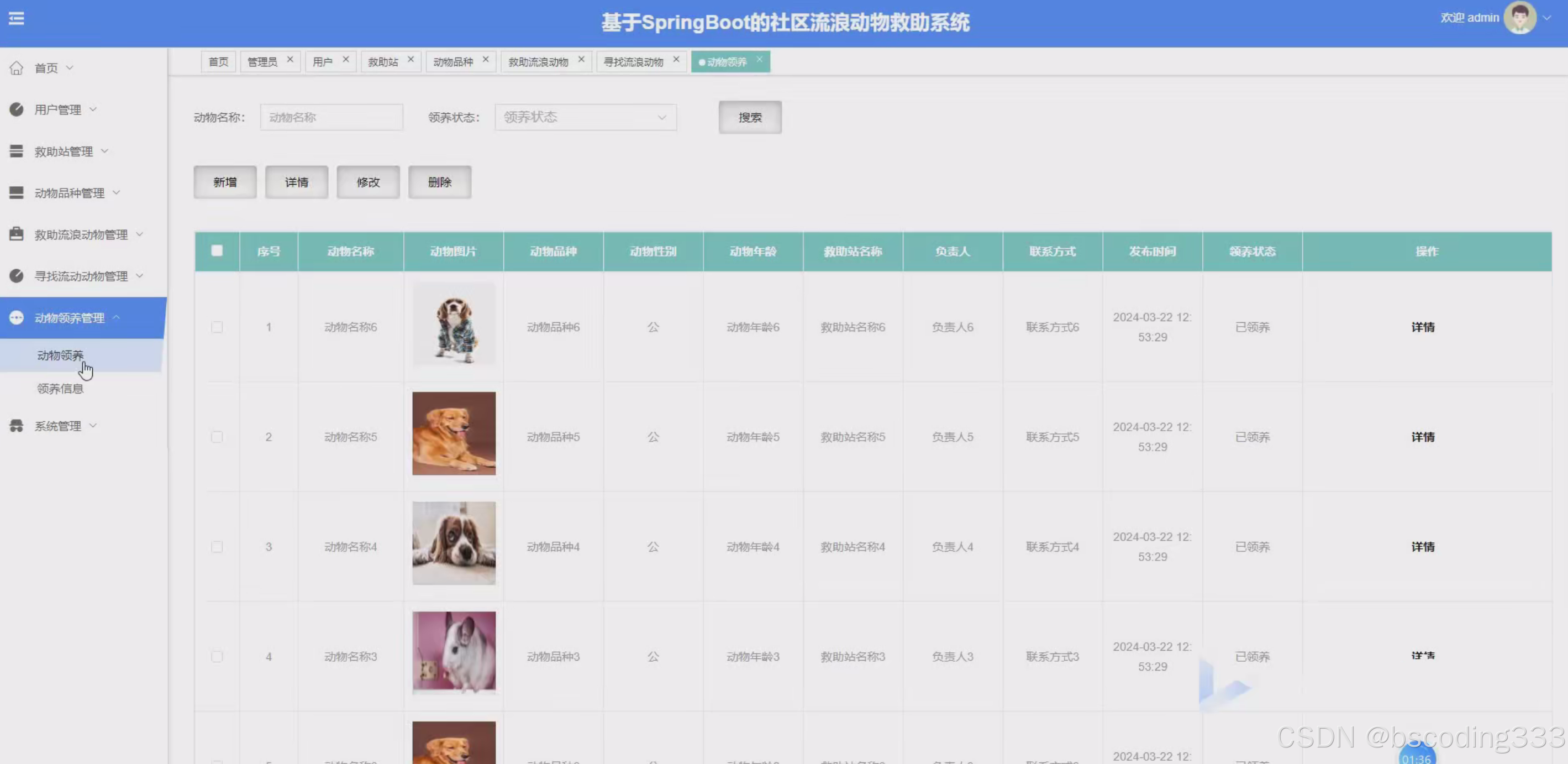The height and width of the screenshot is (764, 1568).
Task: Toggle the select-all header checkbox
Action: [217, 250]
